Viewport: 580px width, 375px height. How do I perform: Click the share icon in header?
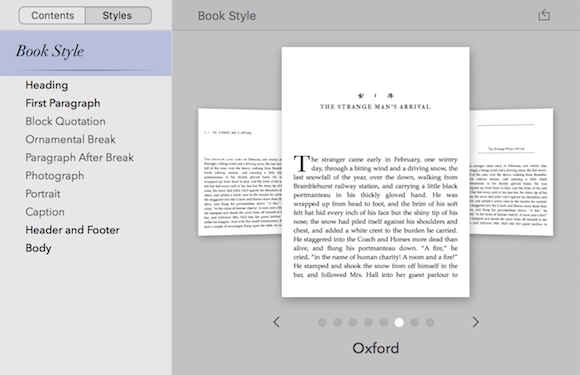(x=544, y=15)
